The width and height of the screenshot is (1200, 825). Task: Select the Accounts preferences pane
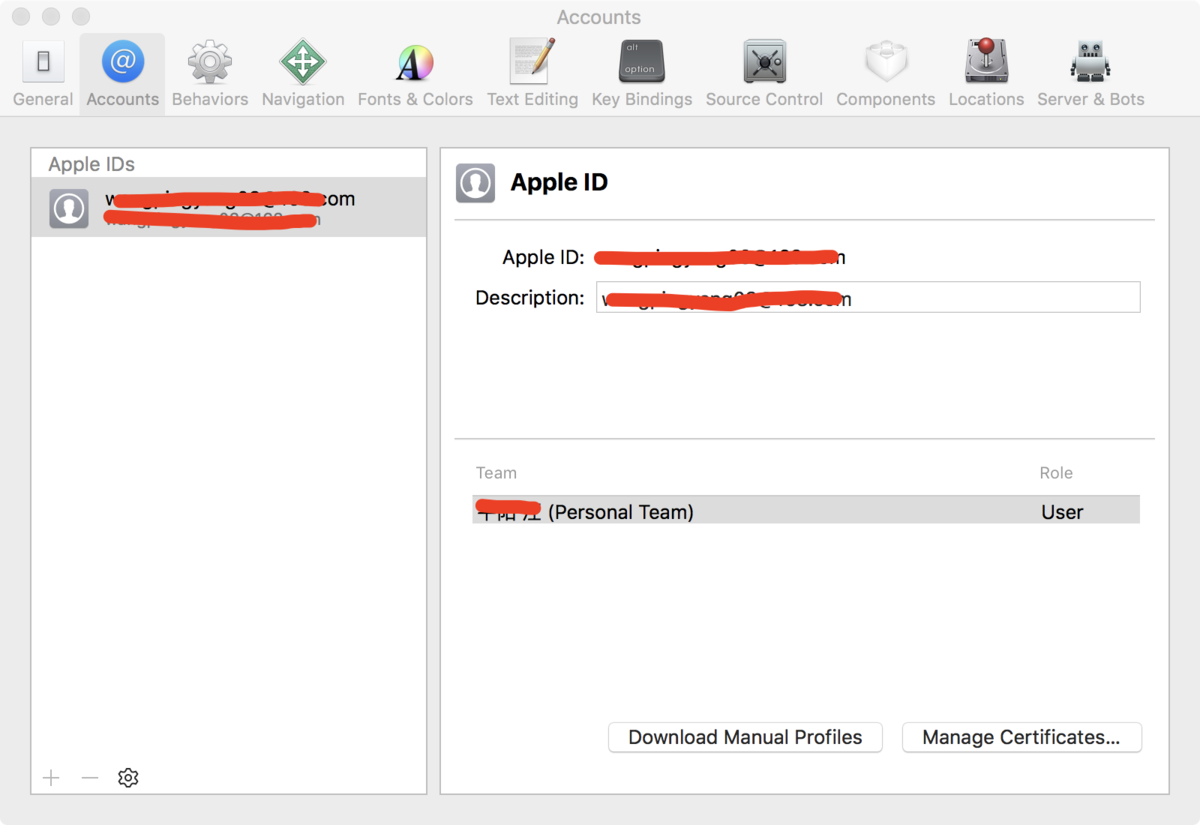point(122,73)
